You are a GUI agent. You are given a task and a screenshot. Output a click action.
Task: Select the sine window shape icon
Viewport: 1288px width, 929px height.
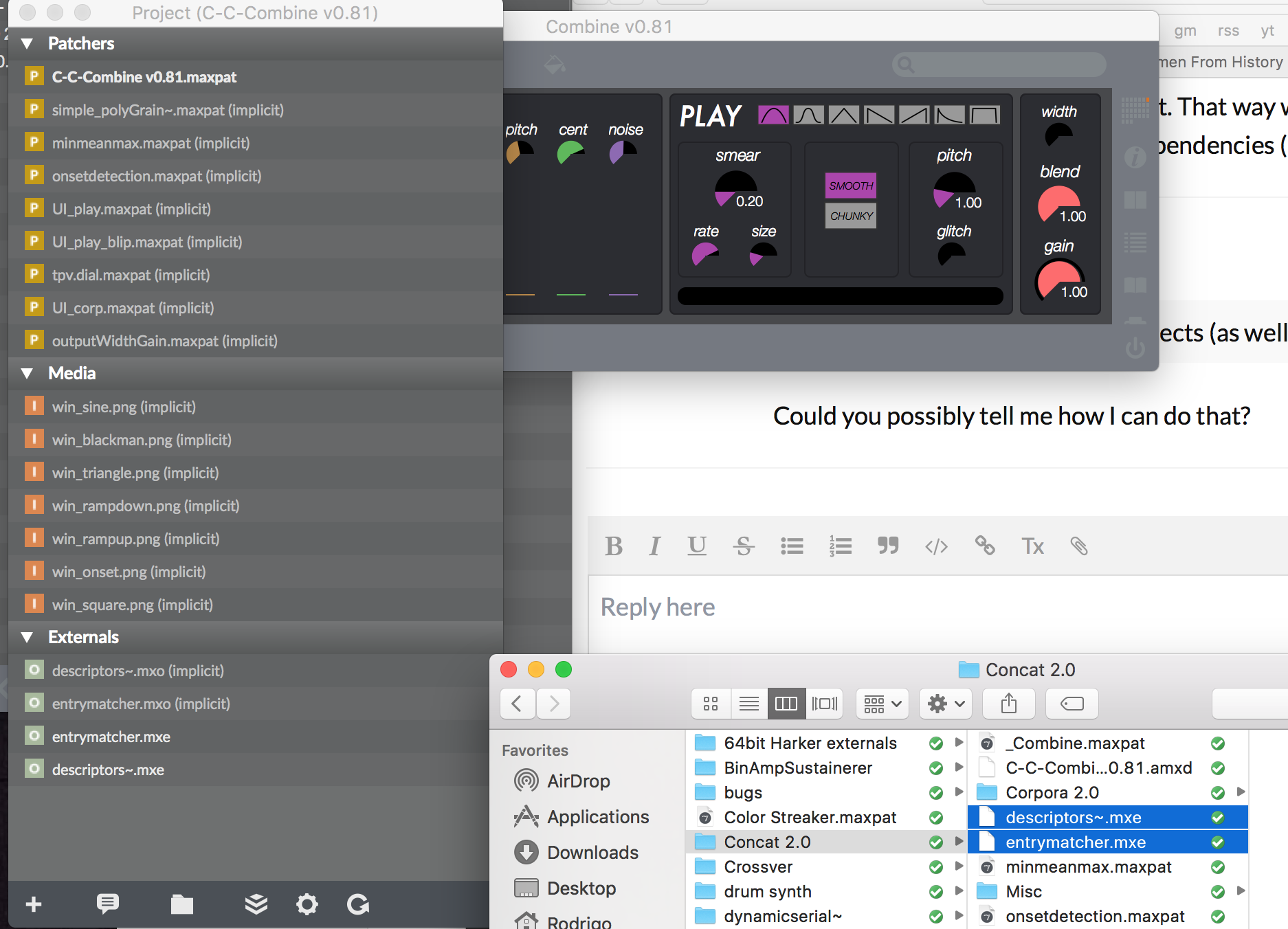(773, 115)
